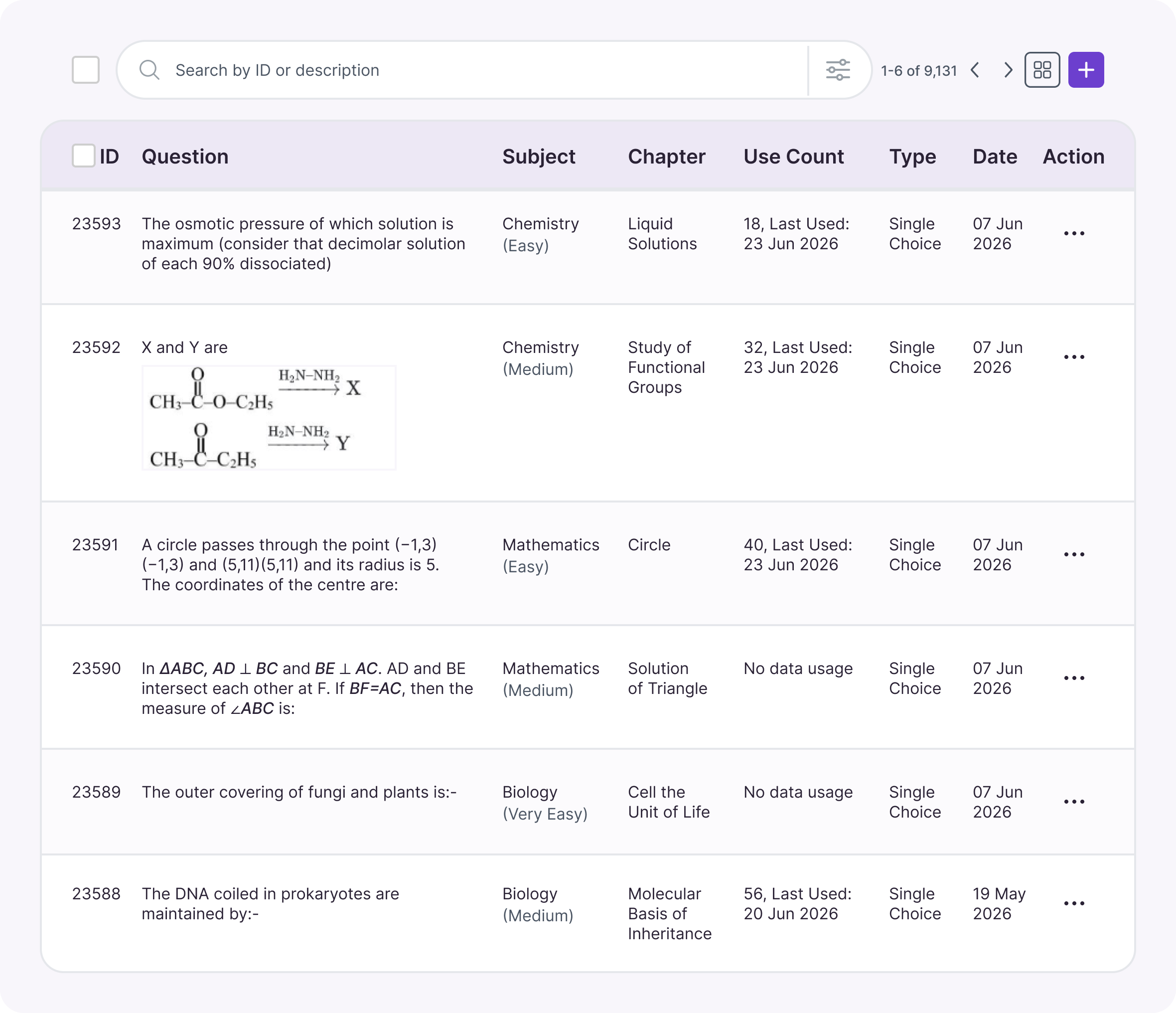Open more options for question 23589
This screenshot has height=1013, width=1176.
1074,802
